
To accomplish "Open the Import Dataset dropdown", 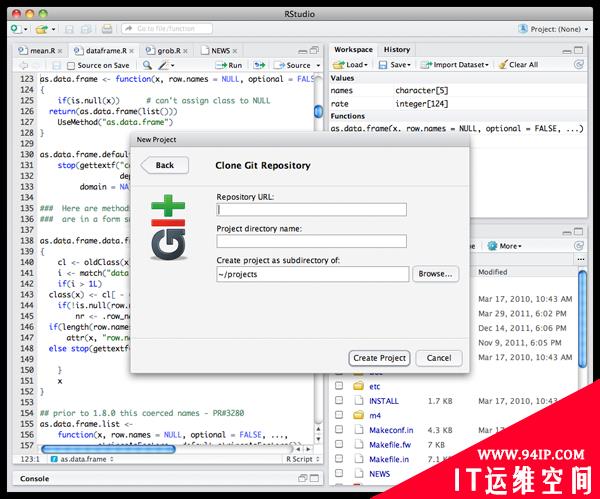I will (x=455, y=65).
